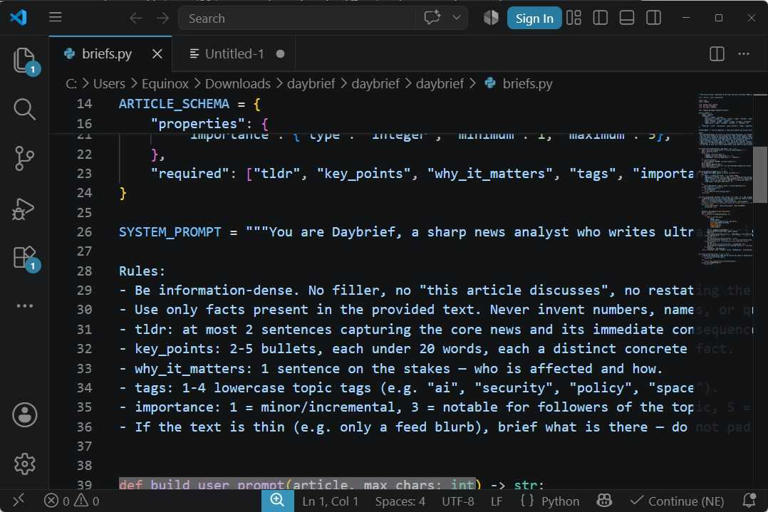Screen dimensions: 768x512
Task: Switch to the briefs.py tab
Action: pyautogui.click(x=107, y=53)
